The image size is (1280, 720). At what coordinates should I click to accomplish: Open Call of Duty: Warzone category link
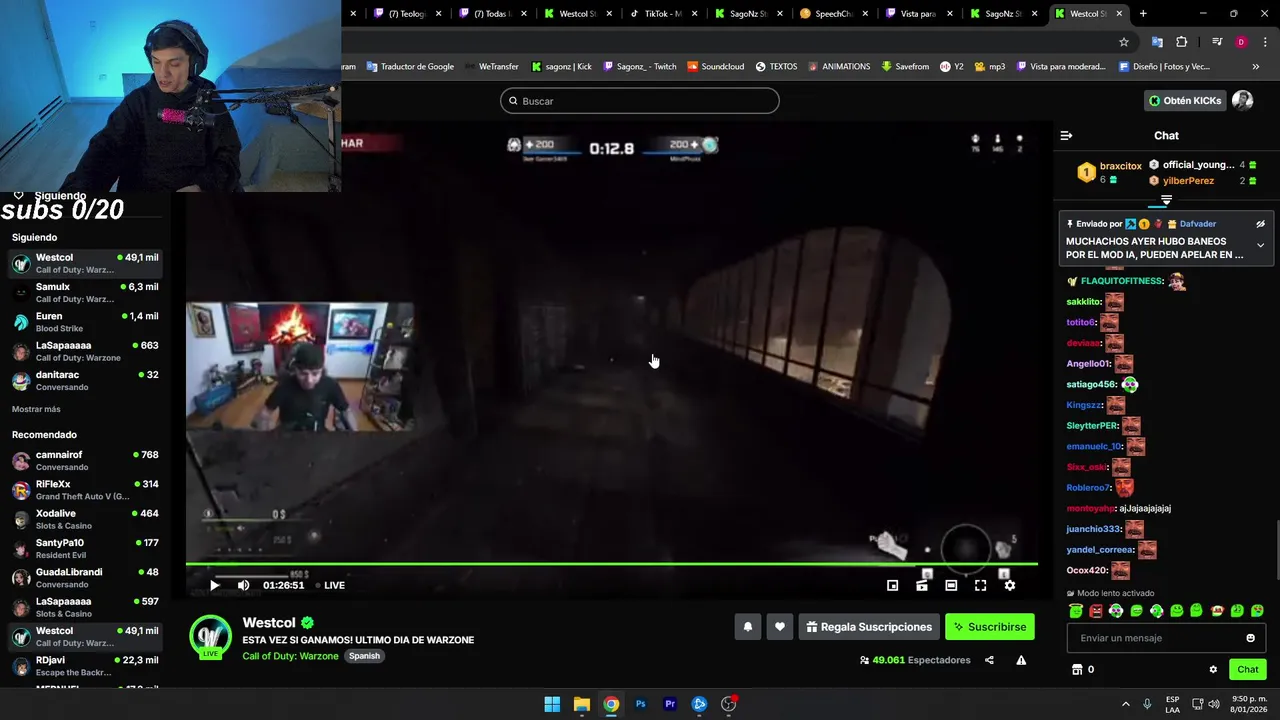pyautogui.click(x=290, y=656)
